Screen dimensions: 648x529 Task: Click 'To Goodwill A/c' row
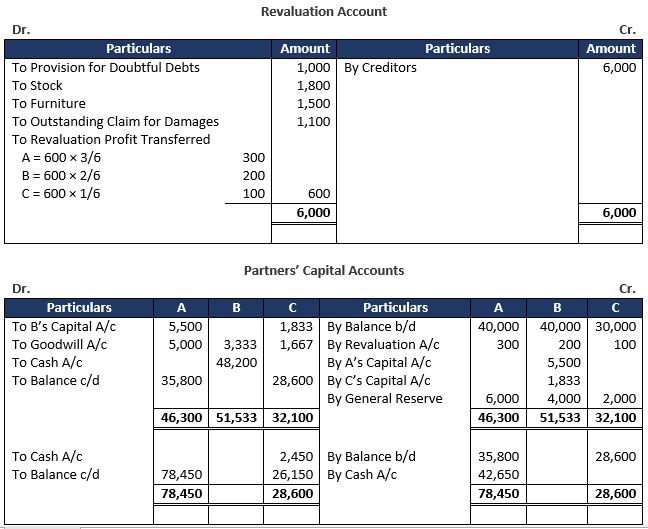(59, 344)
